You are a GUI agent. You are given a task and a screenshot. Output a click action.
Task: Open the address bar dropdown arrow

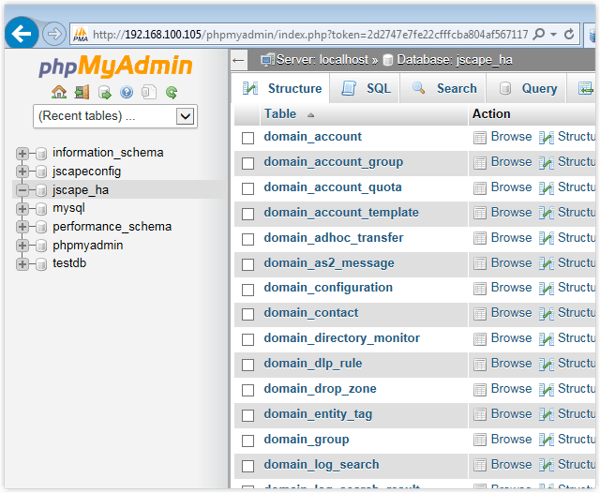click(553, 34)
